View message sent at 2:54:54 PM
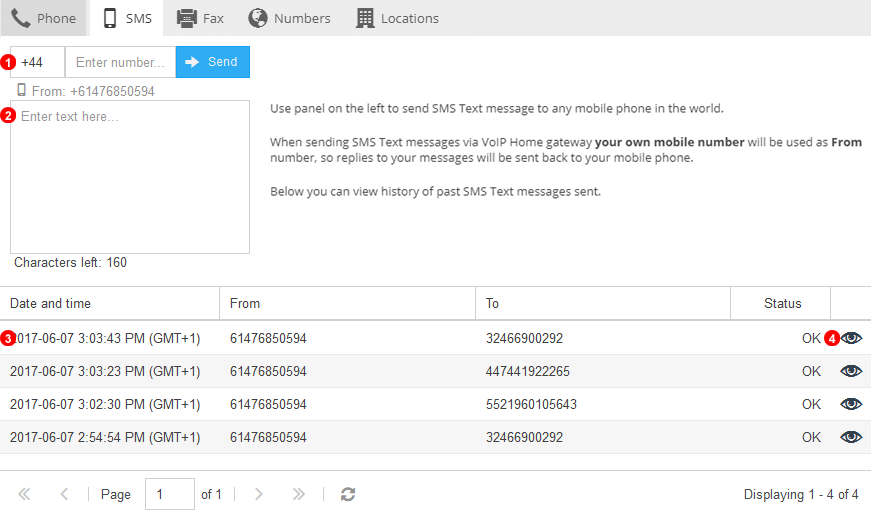This screenshot has height=516, width=871. [x=851, y=437]
